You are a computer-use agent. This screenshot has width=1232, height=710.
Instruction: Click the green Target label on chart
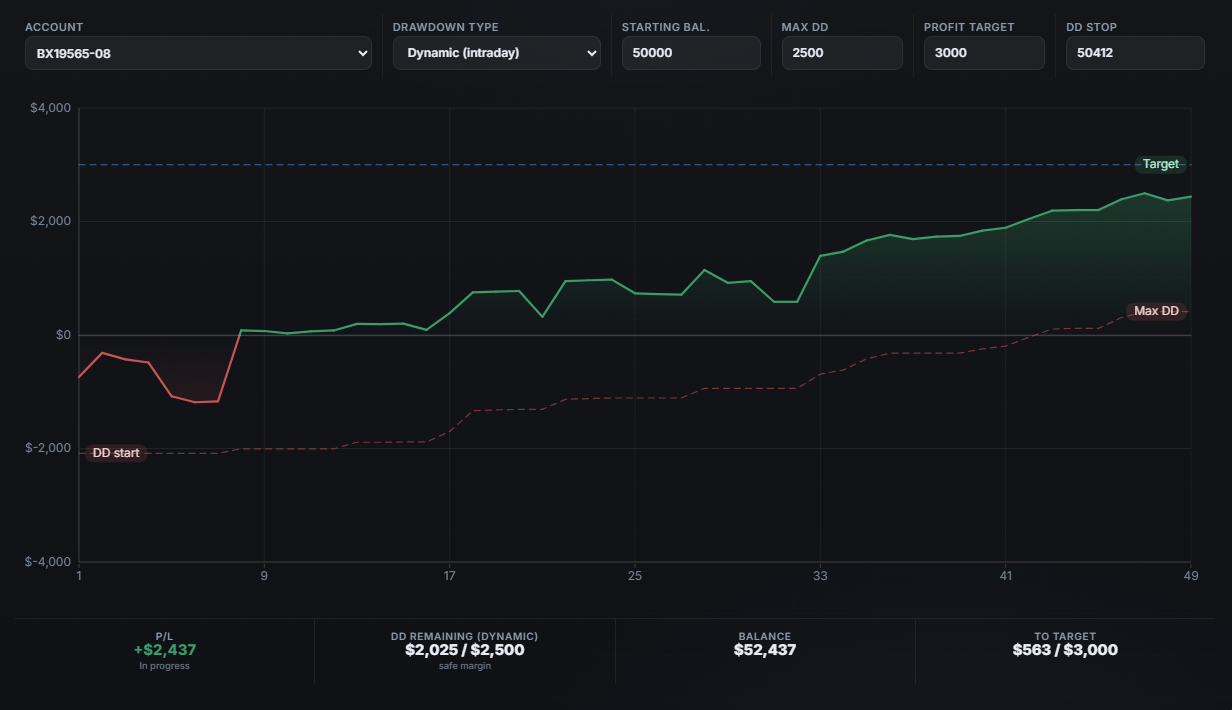tap(1161, 164)
